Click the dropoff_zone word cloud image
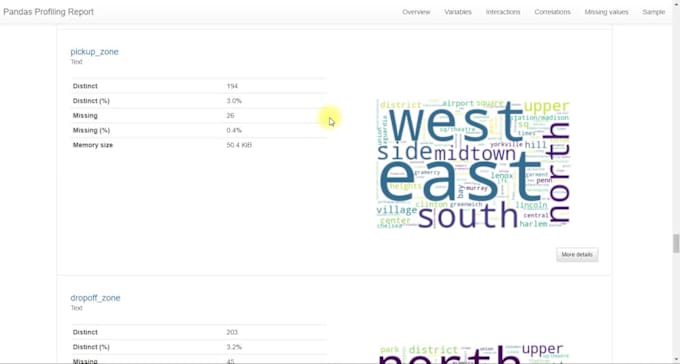 point(473,353)
